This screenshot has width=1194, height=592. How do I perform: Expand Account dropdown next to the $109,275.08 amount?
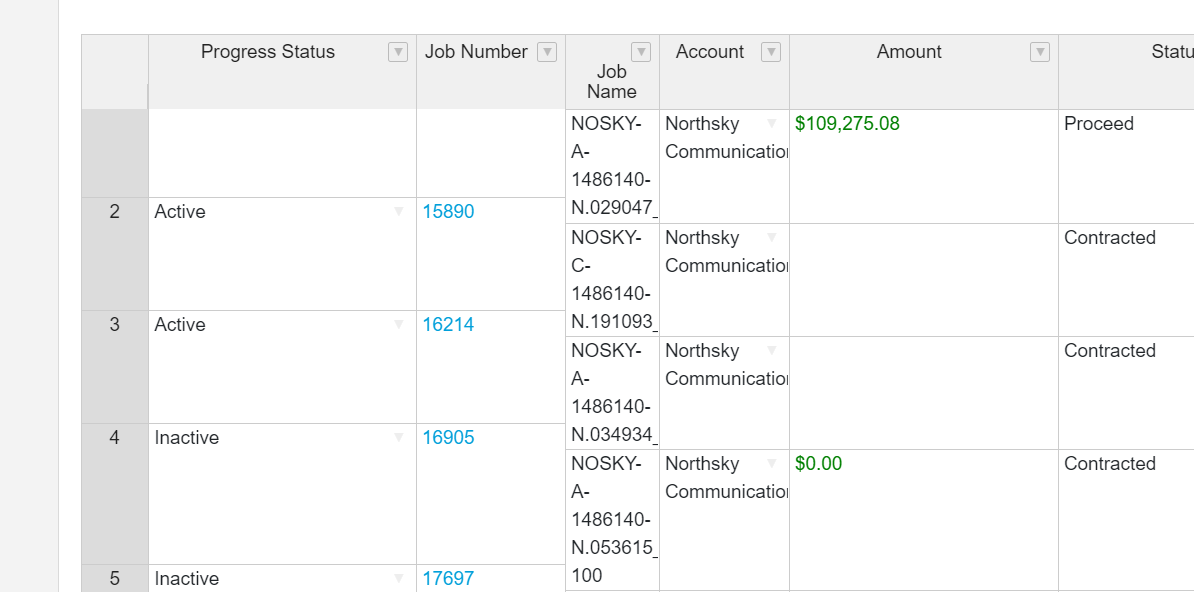pos(772,124)
